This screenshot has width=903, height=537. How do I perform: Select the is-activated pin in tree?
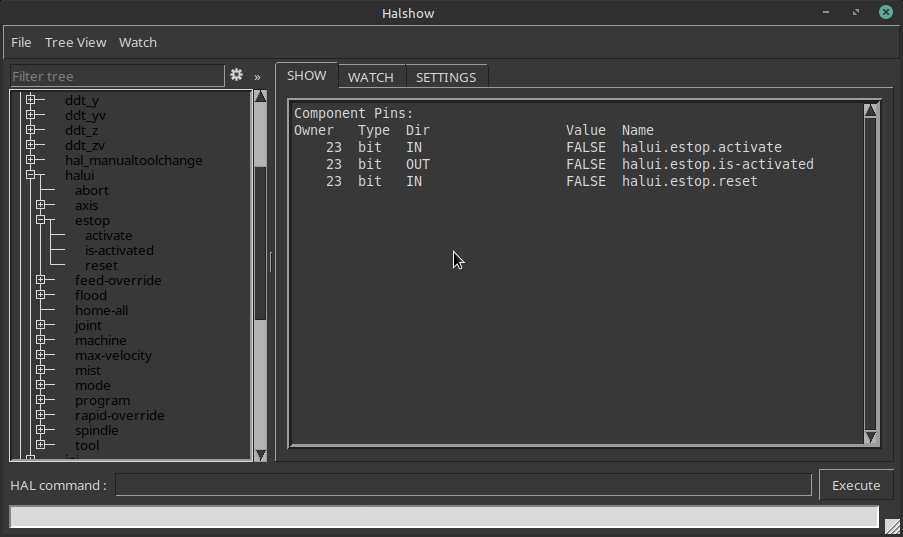click(119, 251)
